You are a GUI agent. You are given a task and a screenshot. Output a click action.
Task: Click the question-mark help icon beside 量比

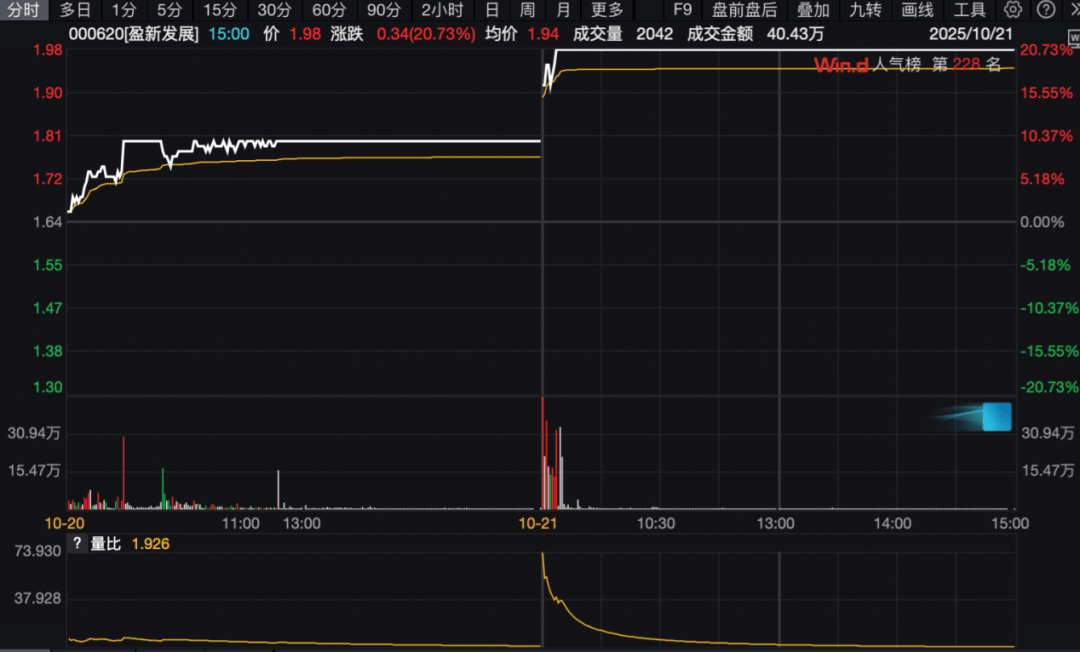(76, 545)
